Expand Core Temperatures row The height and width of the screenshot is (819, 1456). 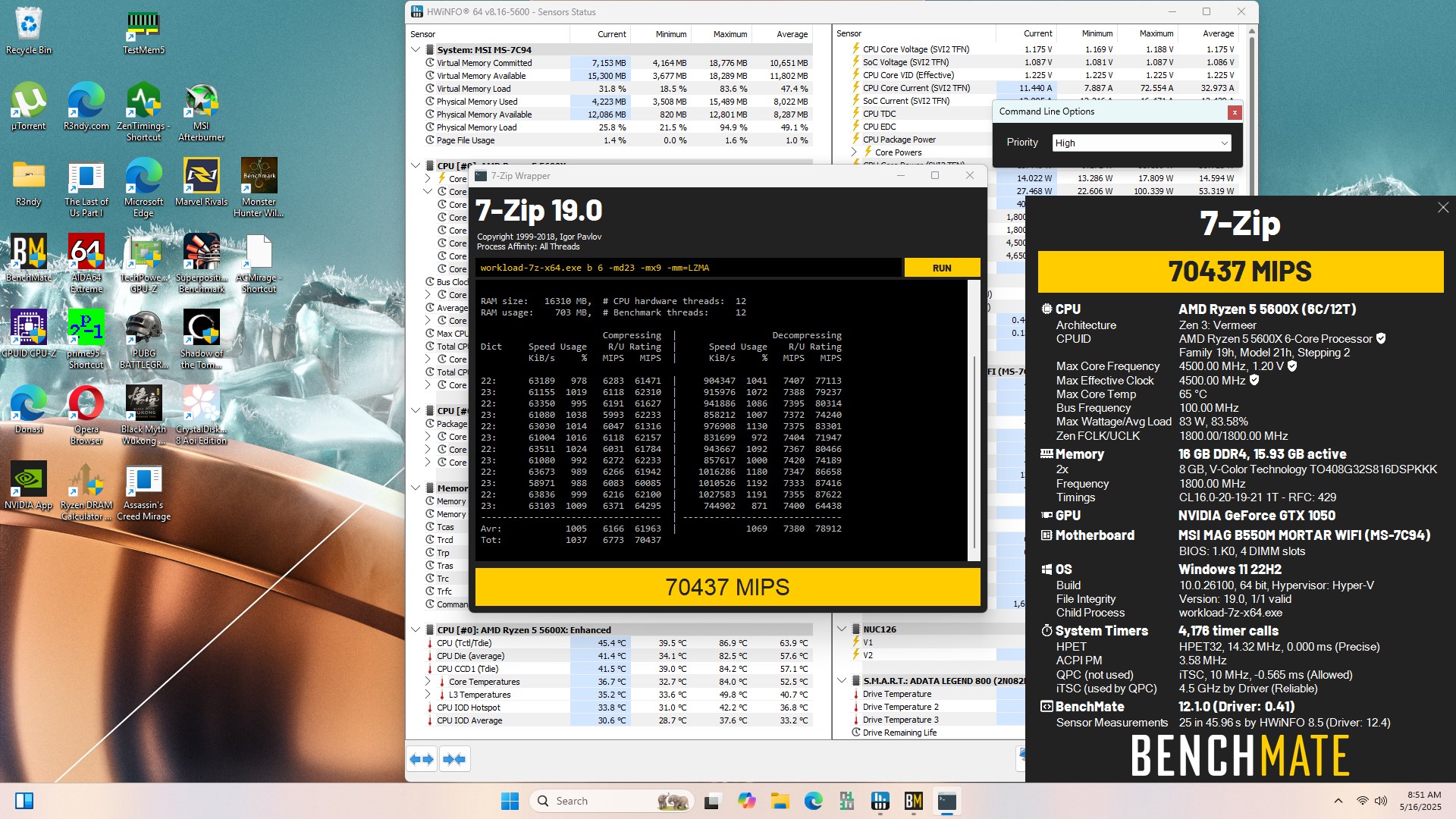[428, 682]
